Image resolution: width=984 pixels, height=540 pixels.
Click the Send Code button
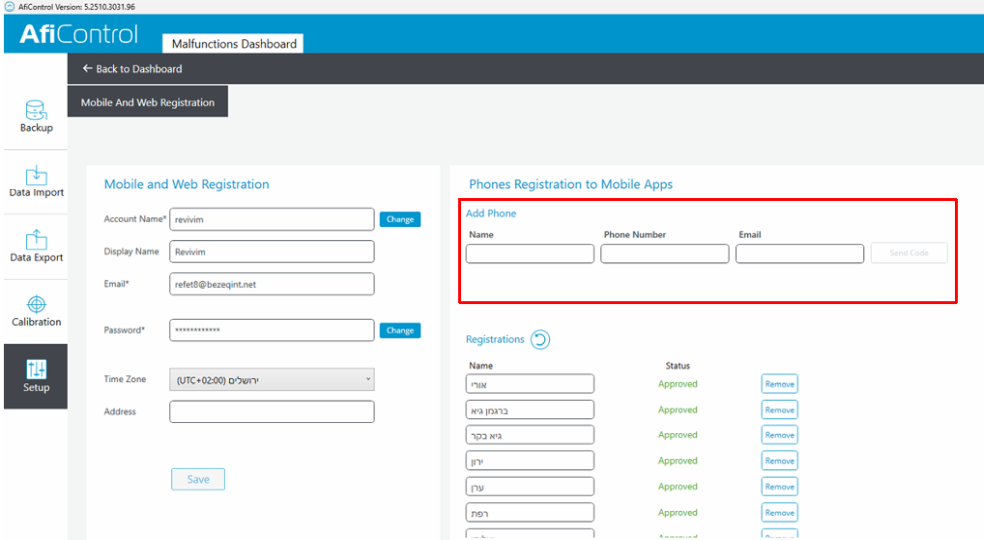908,253
